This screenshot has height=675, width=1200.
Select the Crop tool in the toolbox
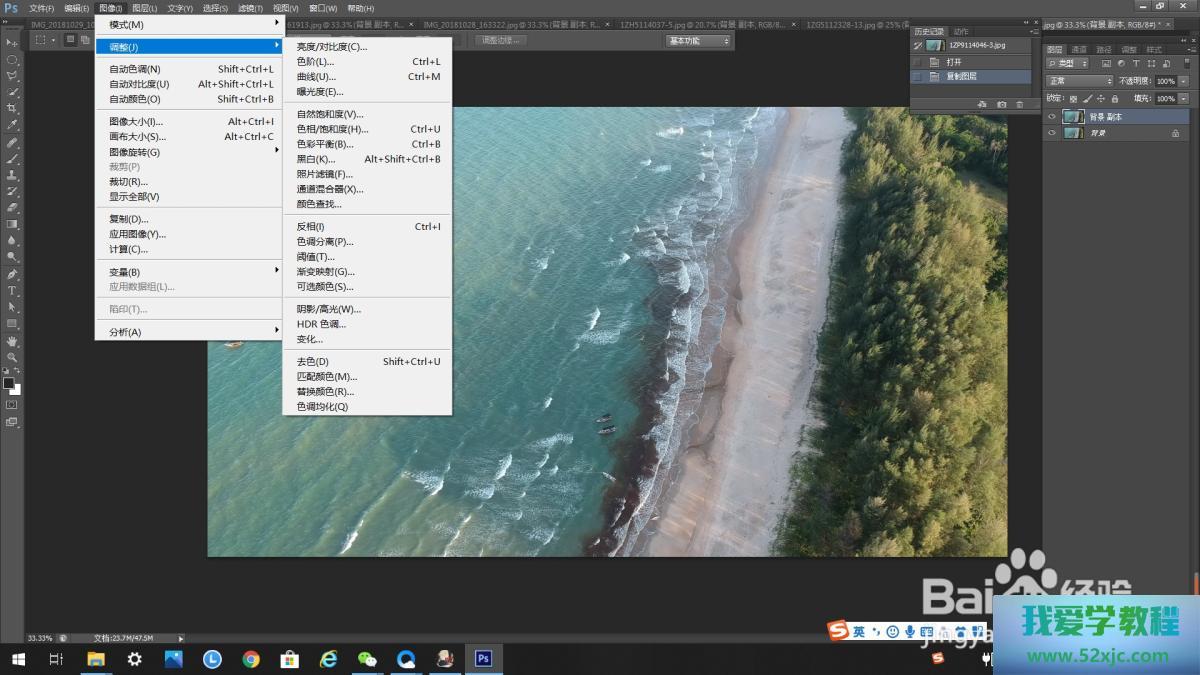pyautogui.click(x=12, y=108)
